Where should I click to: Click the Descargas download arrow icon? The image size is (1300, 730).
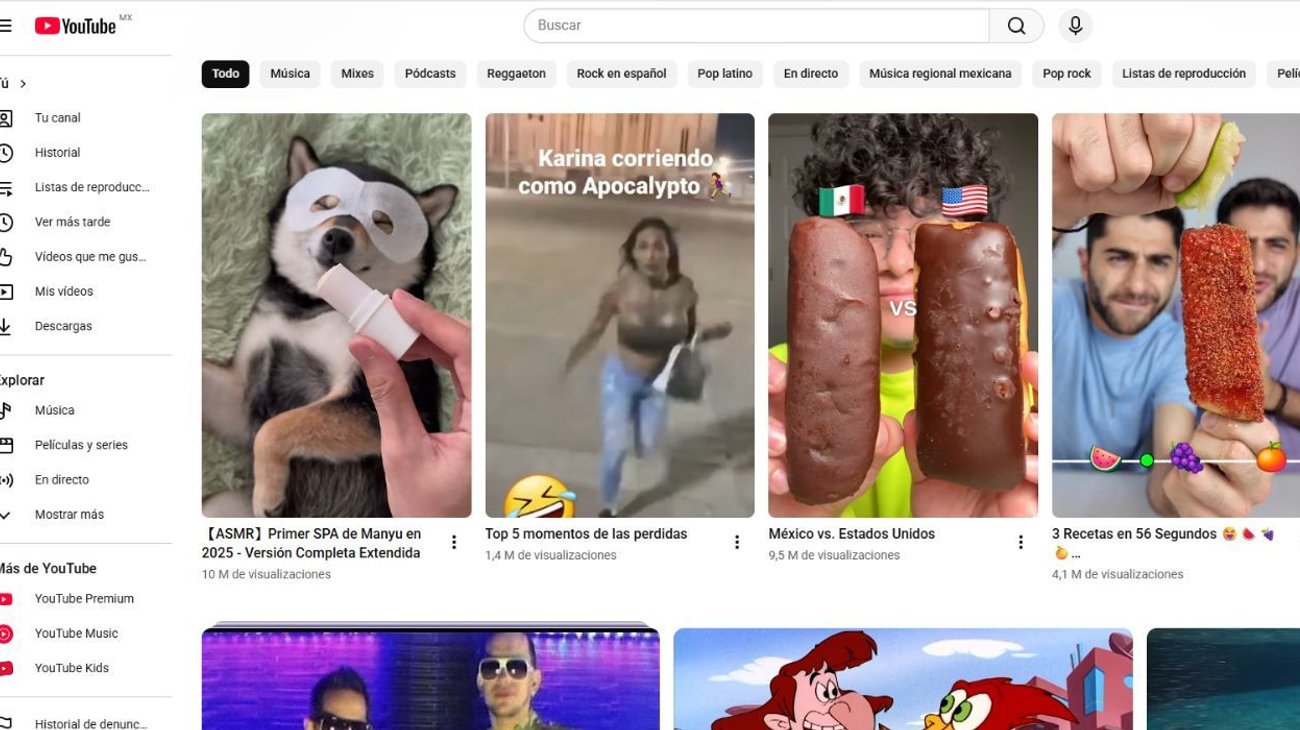pyautogui.click(x=5, y=326)
